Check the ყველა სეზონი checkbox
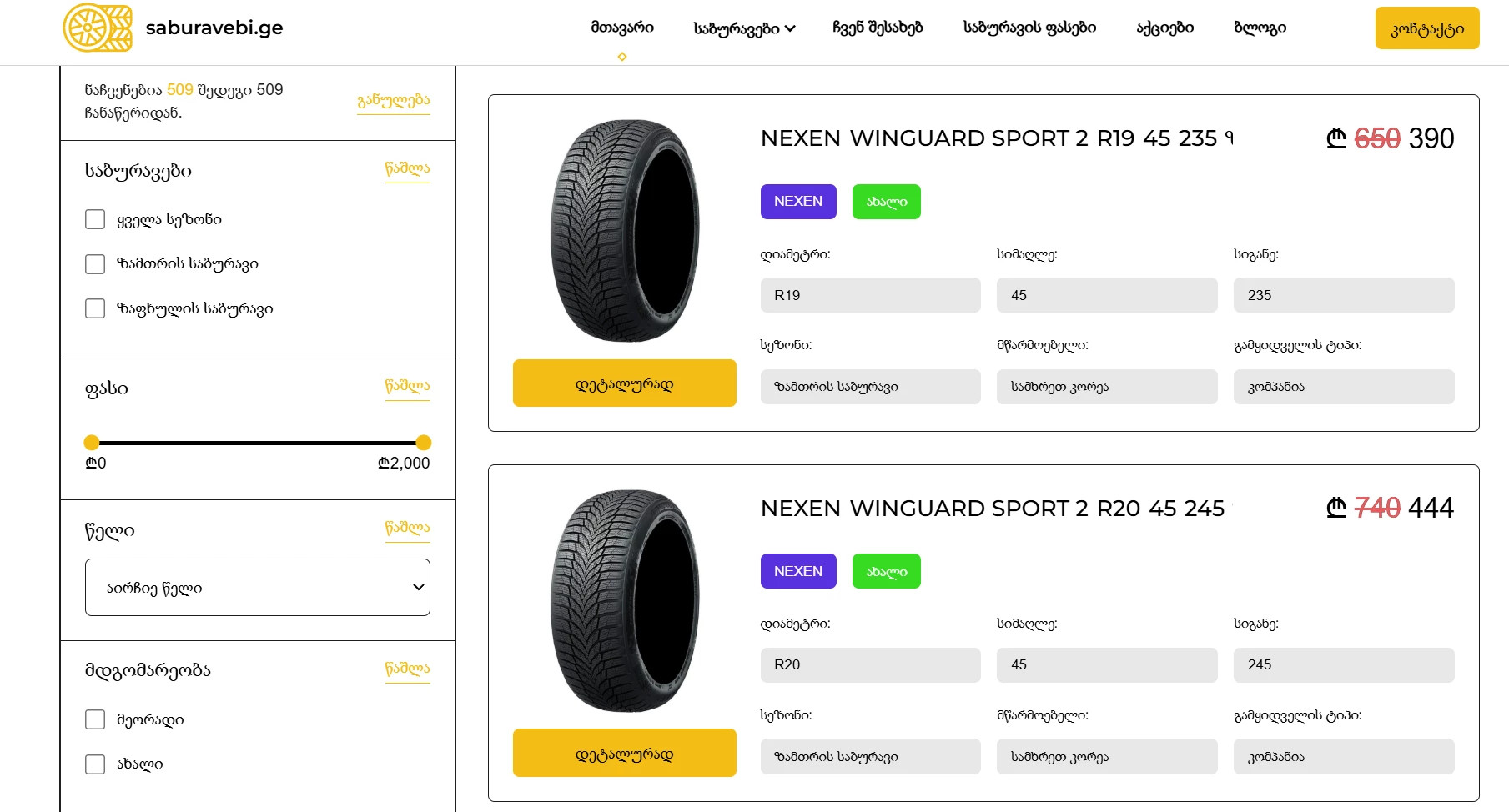Viewport: 1509px width, 812px height. point(95,219)
